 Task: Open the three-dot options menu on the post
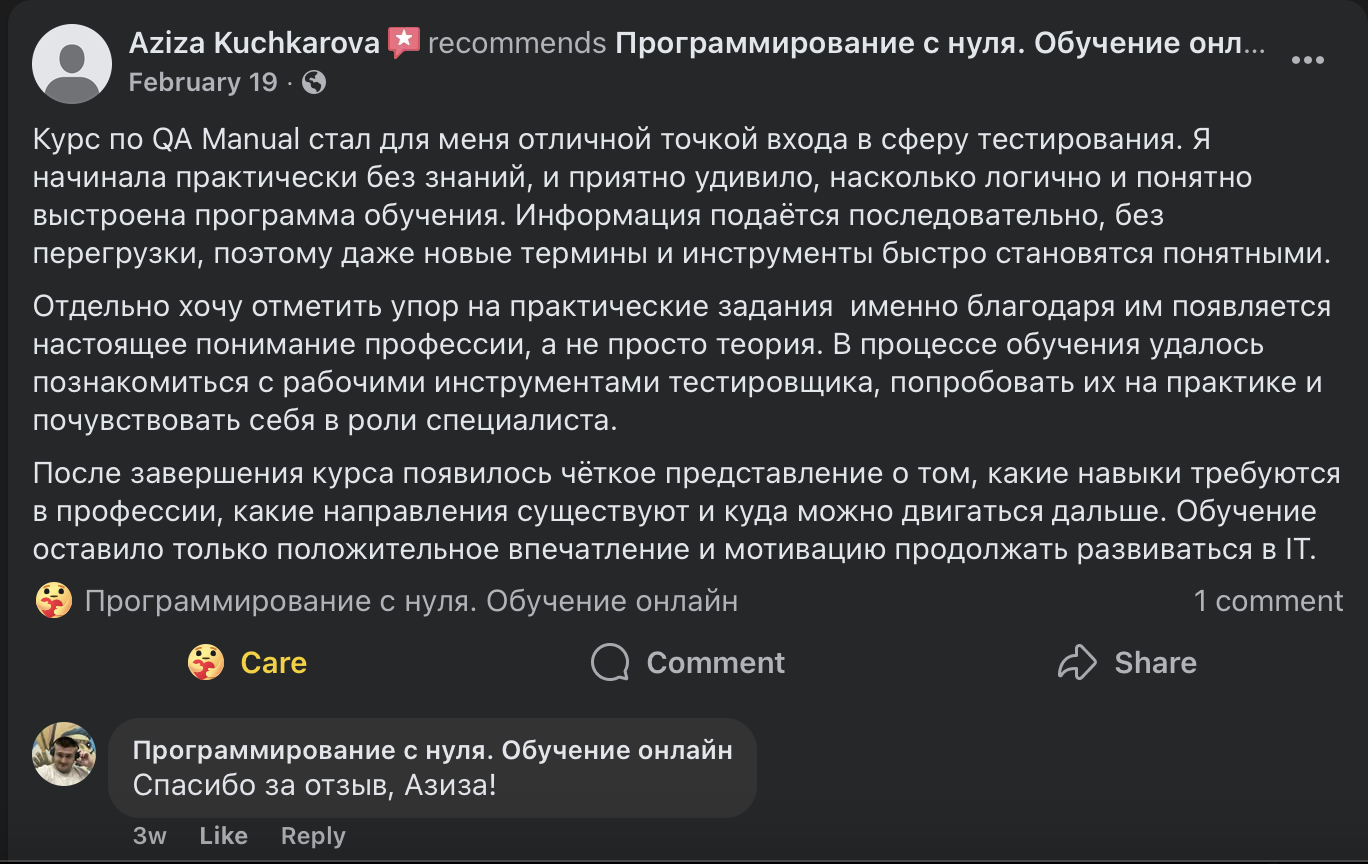click(x=1306, y=60)
